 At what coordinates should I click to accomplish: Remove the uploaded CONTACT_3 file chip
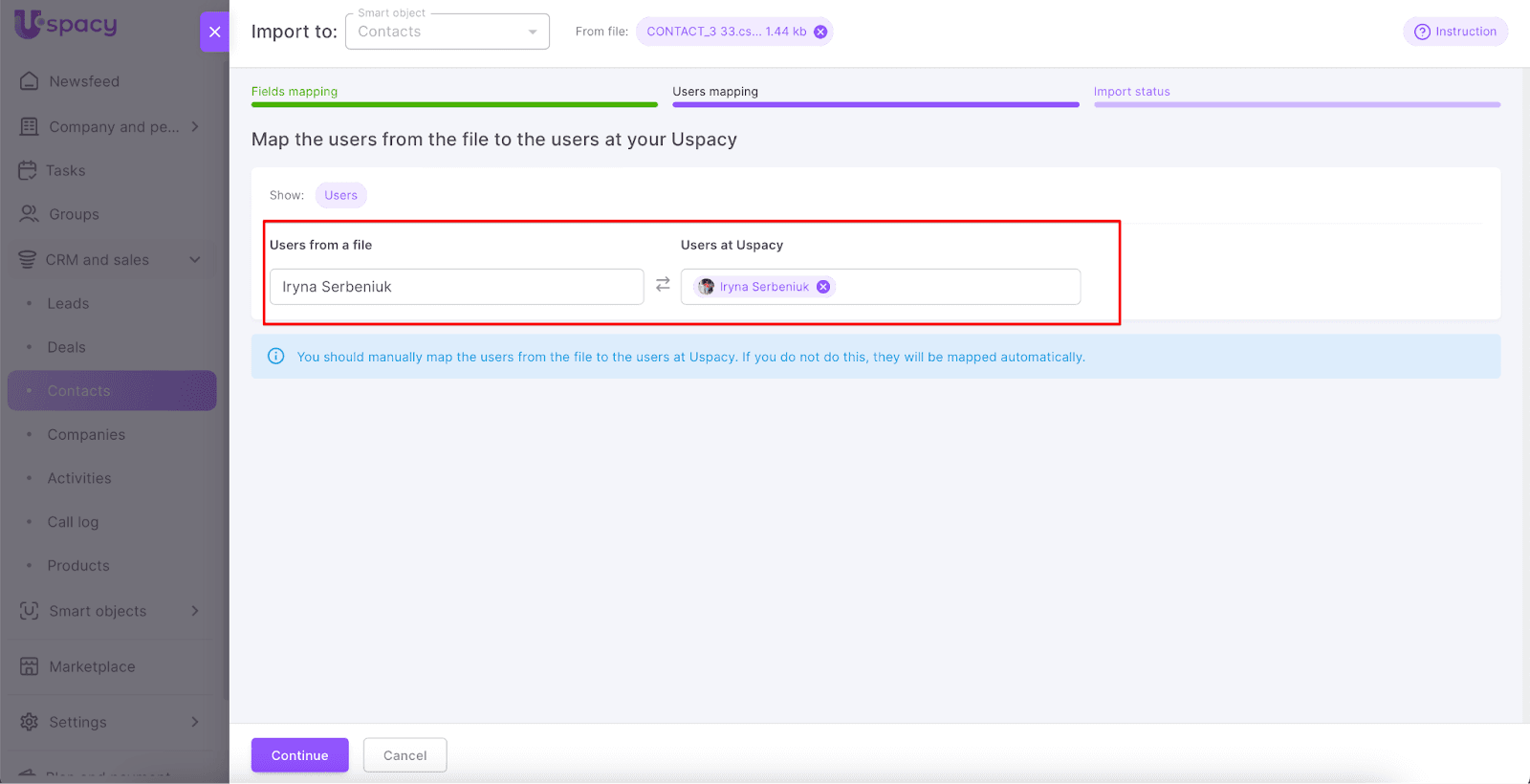pyautogui.click(x=820, y=32)
